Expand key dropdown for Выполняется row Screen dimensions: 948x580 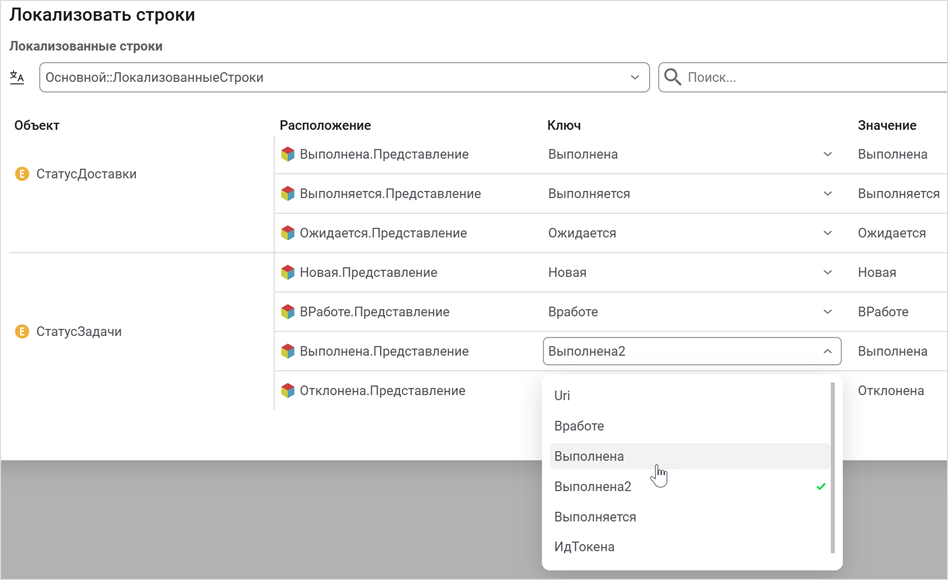827,194
